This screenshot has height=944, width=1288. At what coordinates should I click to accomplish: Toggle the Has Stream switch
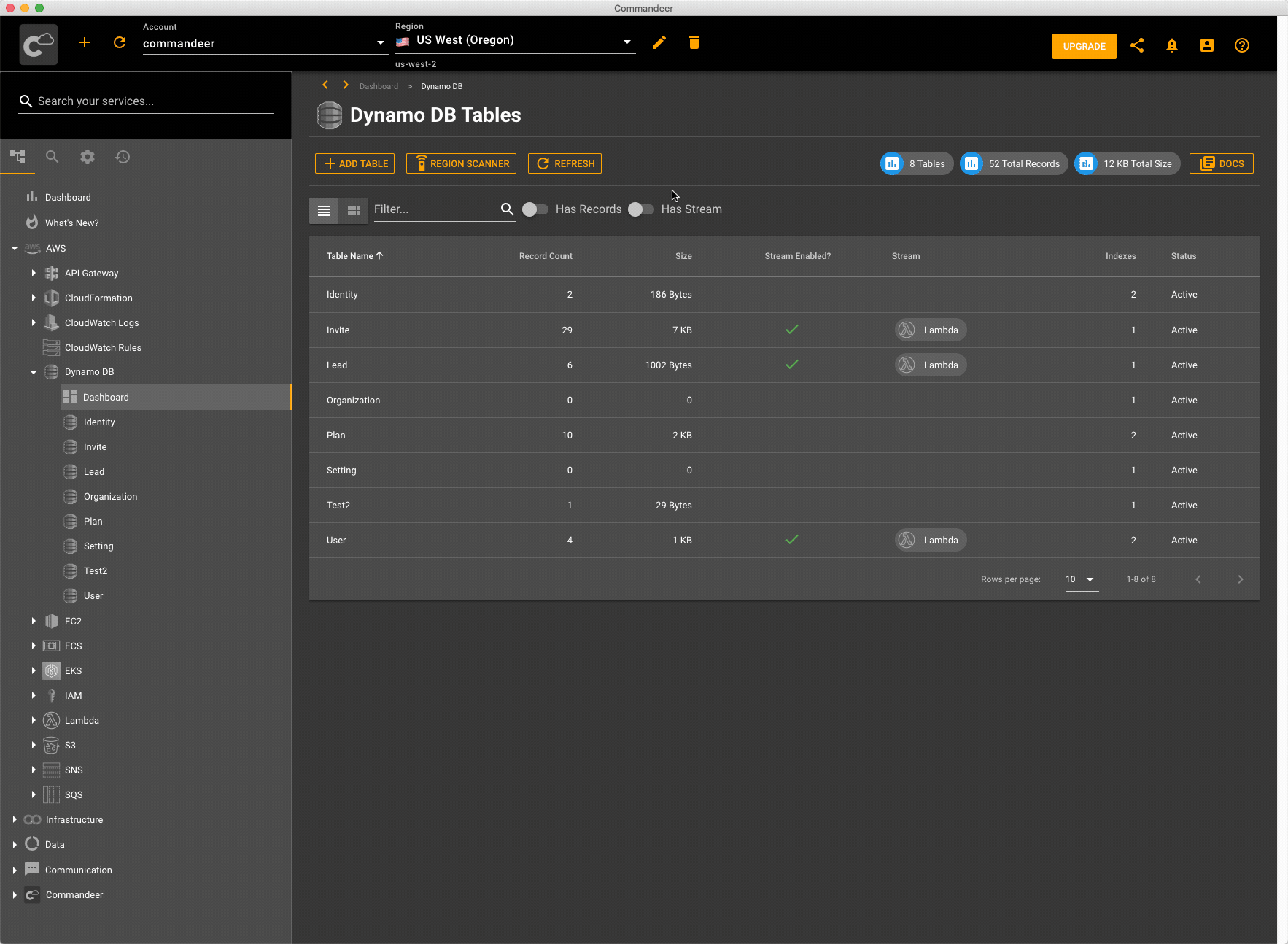[641, 209]
